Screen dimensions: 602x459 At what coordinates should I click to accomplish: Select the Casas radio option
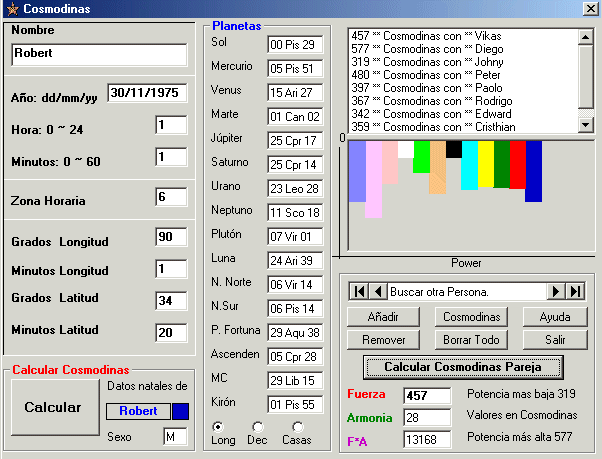tap(298, 427)
